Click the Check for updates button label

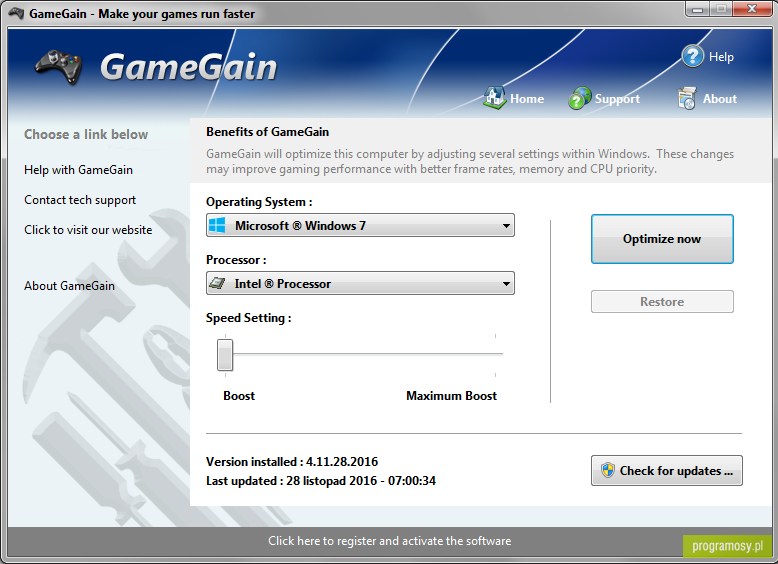[x=676, y=471]
